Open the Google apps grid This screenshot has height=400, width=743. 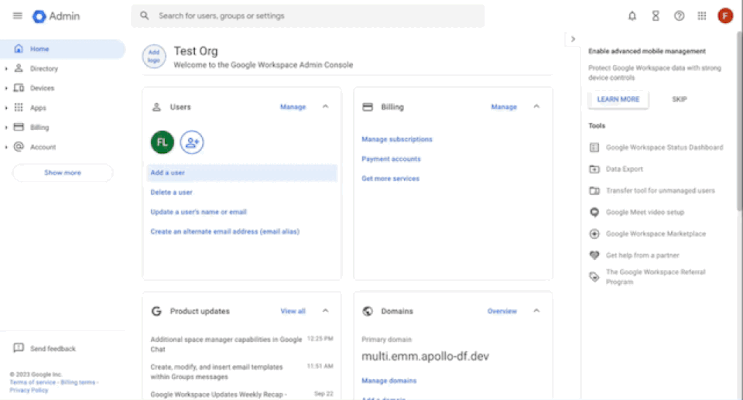702,16
